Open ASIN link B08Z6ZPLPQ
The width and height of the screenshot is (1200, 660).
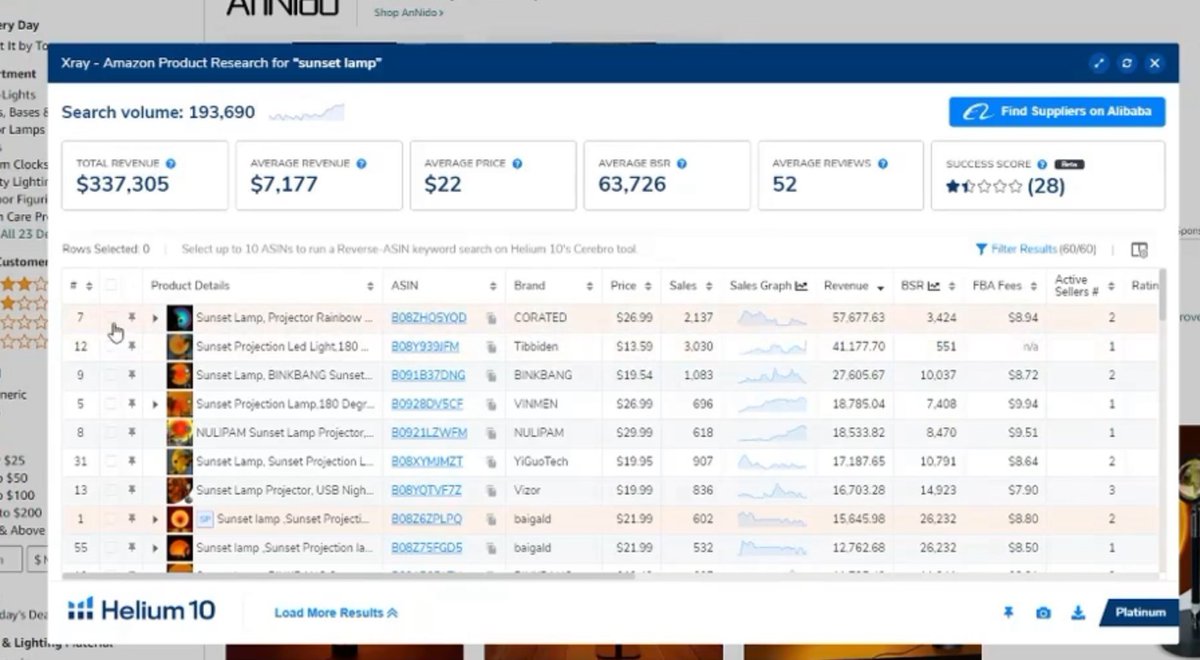(x=427, y=520)
